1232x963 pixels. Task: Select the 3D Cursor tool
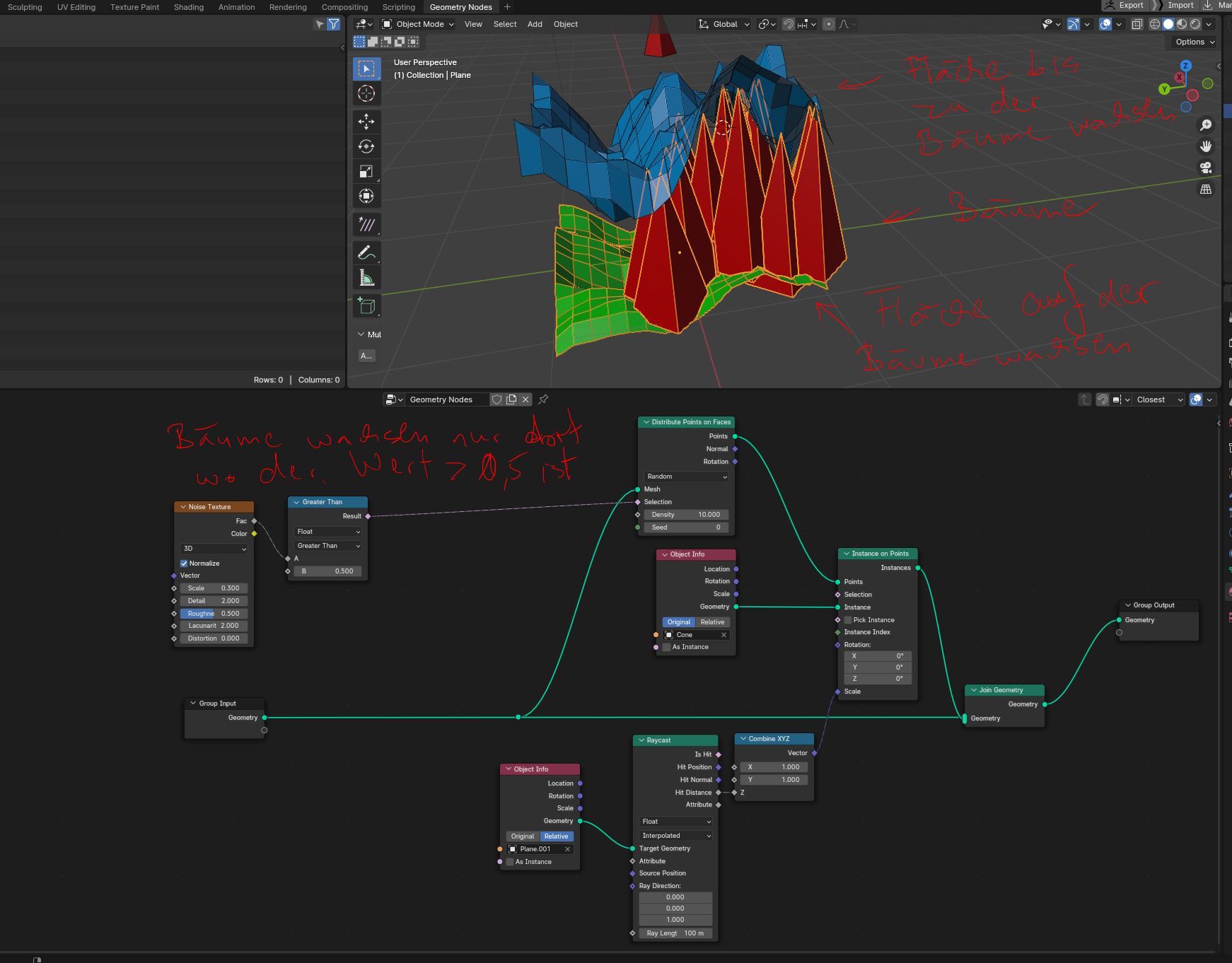click(x=366, y=93)
